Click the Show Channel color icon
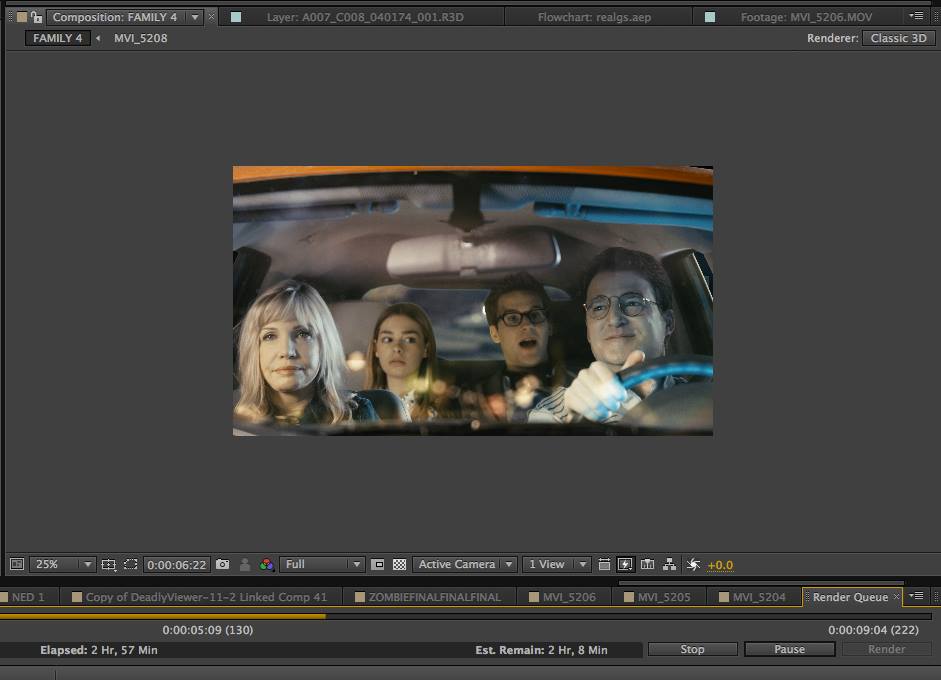This screenshot has width=941, height=680. click(x=266, y=565)
